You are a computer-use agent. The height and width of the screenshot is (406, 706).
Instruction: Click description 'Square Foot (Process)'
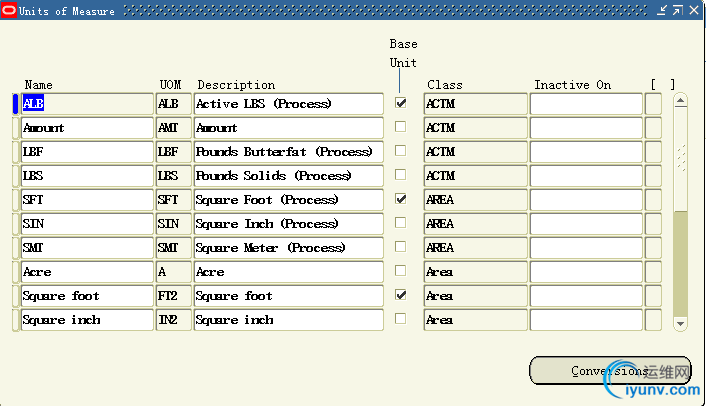pyautogui.click(x=289, y=200)
